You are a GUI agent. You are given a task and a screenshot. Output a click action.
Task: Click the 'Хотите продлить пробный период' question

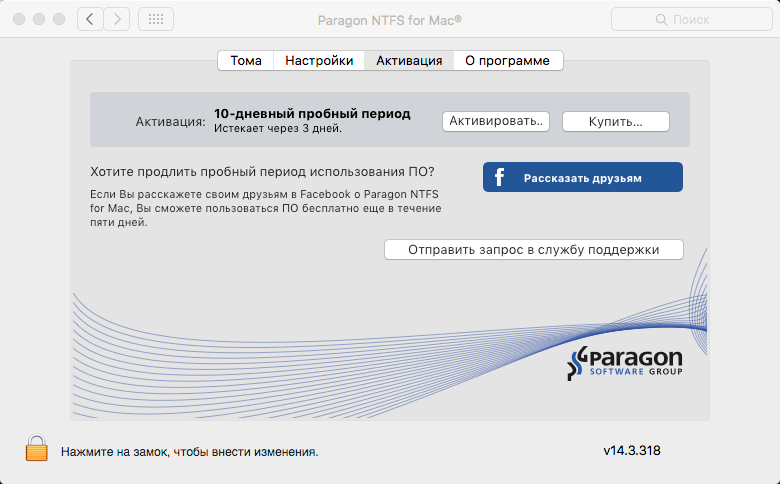pyautogui.click(x=262, y=172)
